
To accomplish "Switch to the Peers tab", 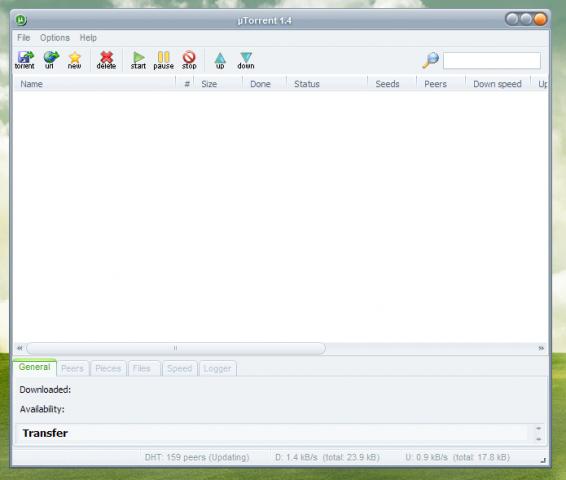I will tap(72, 368).
